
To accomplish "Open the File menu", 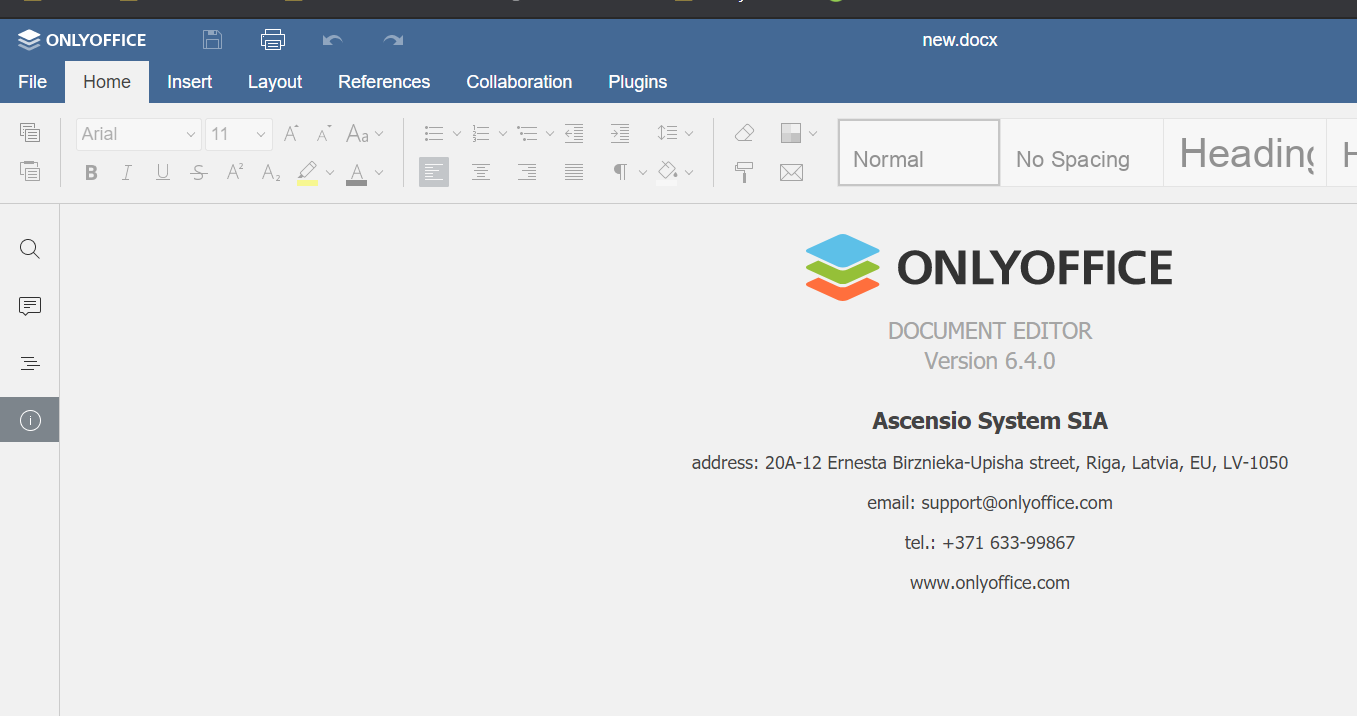I will point(32,81).
